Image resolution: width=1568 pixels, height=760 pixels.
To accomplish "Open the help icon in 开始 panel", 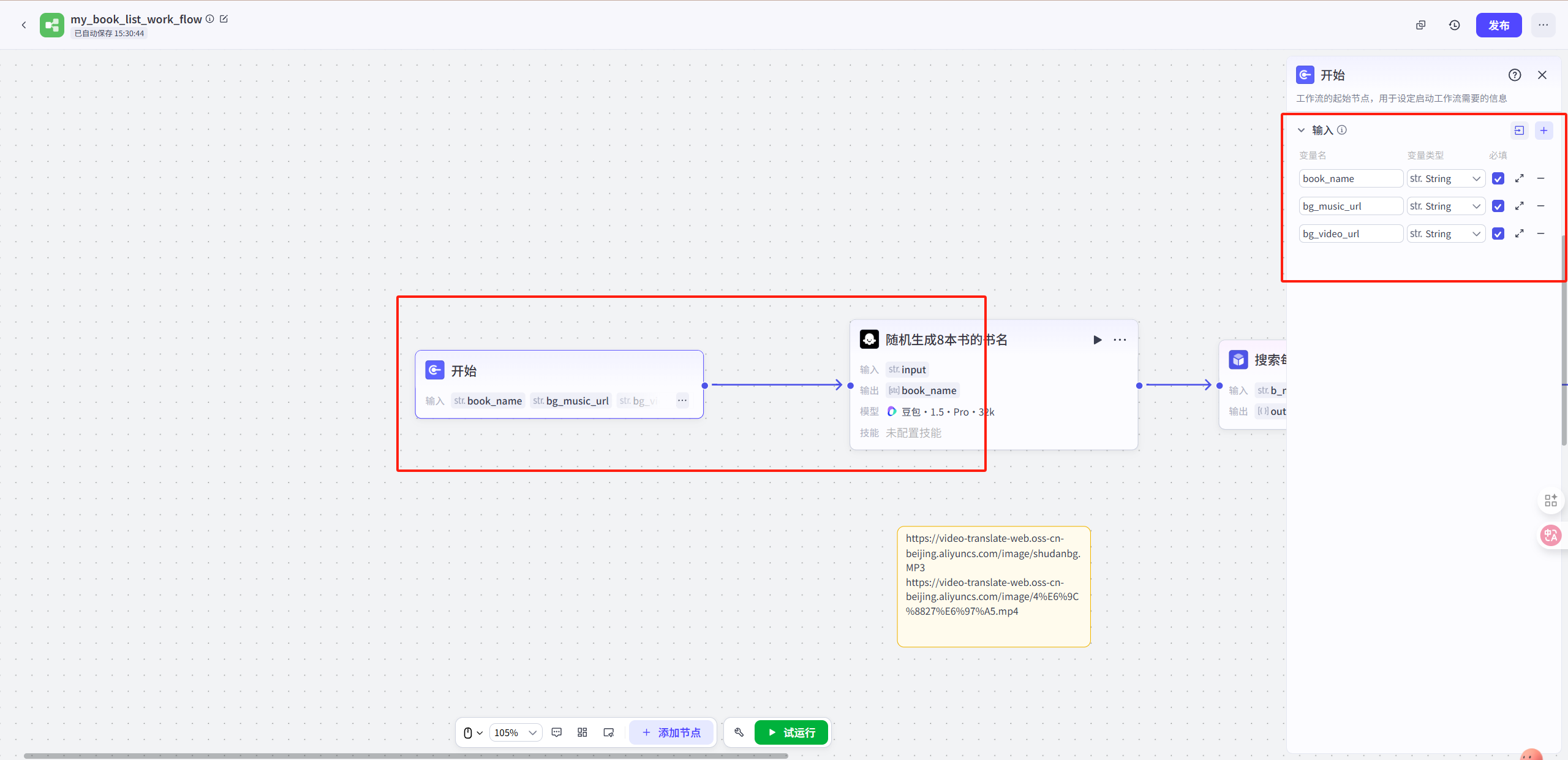I will pos(1514,75).
